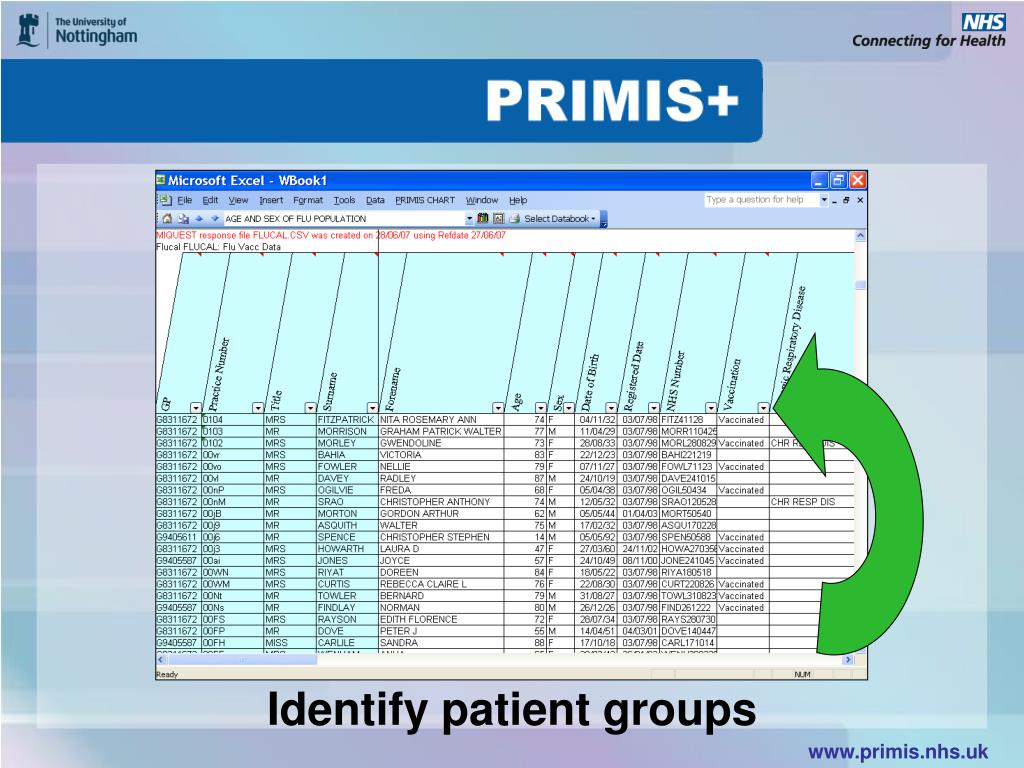Open the View menu

(238, 200)
